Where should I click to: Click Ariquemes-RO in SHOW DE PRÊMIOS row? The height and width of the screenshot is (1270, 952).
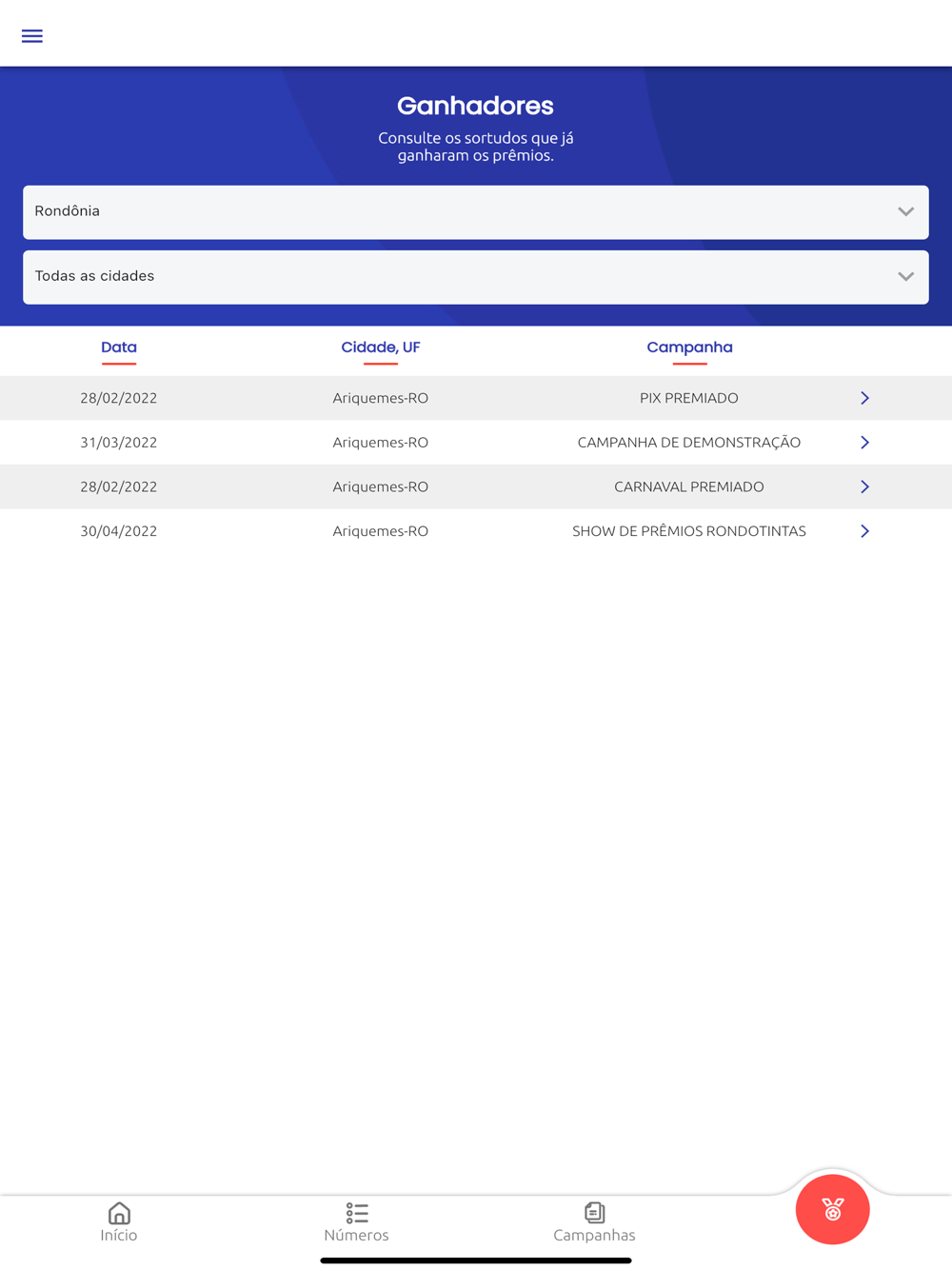point(381,531)
